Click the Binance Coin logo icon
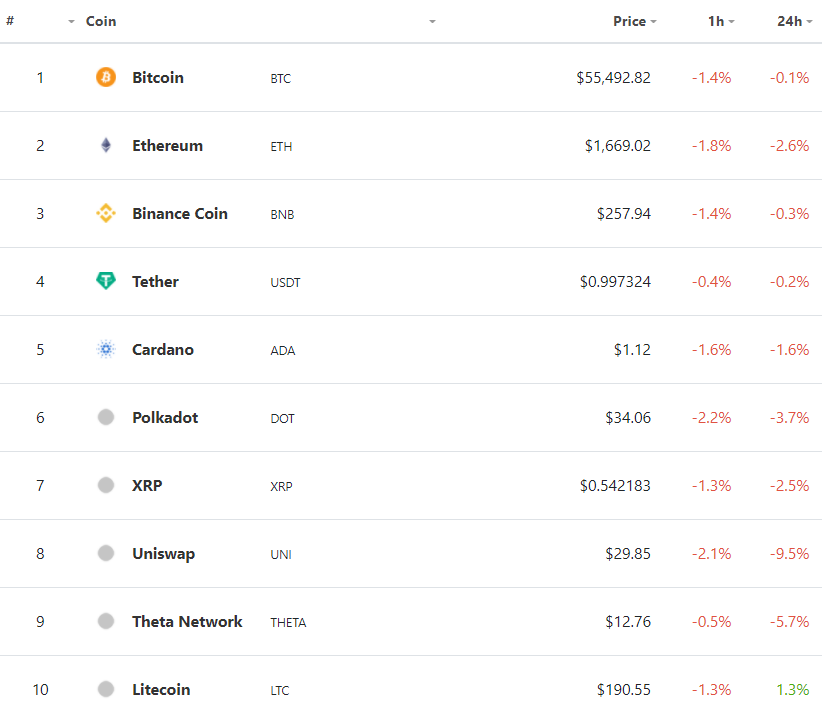 point(106,213)
